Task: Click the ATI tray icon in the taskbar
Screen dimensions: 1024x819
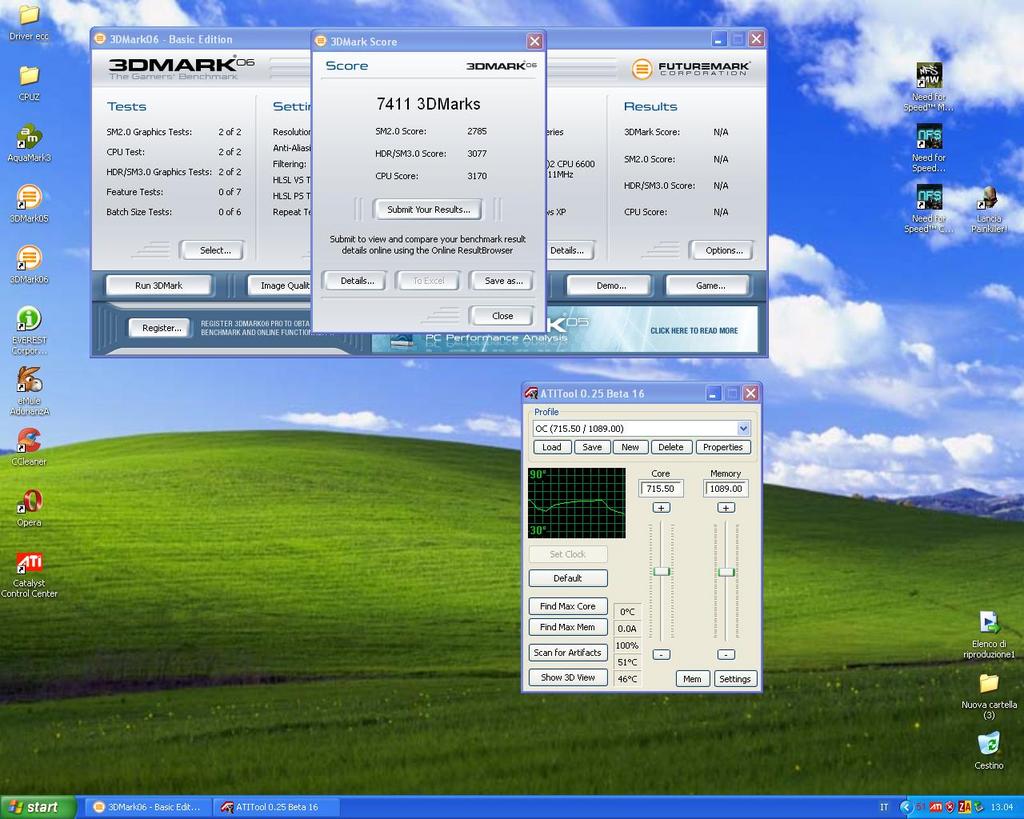Action: click(936, 807)
